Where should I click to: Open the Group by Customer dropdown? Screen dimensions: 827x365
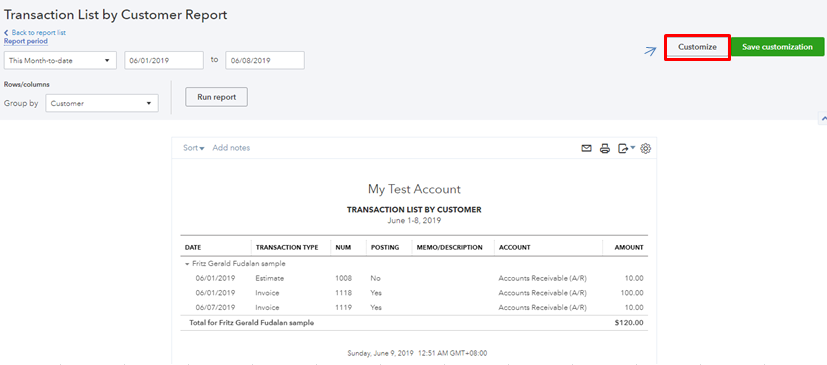click(102, 103)
